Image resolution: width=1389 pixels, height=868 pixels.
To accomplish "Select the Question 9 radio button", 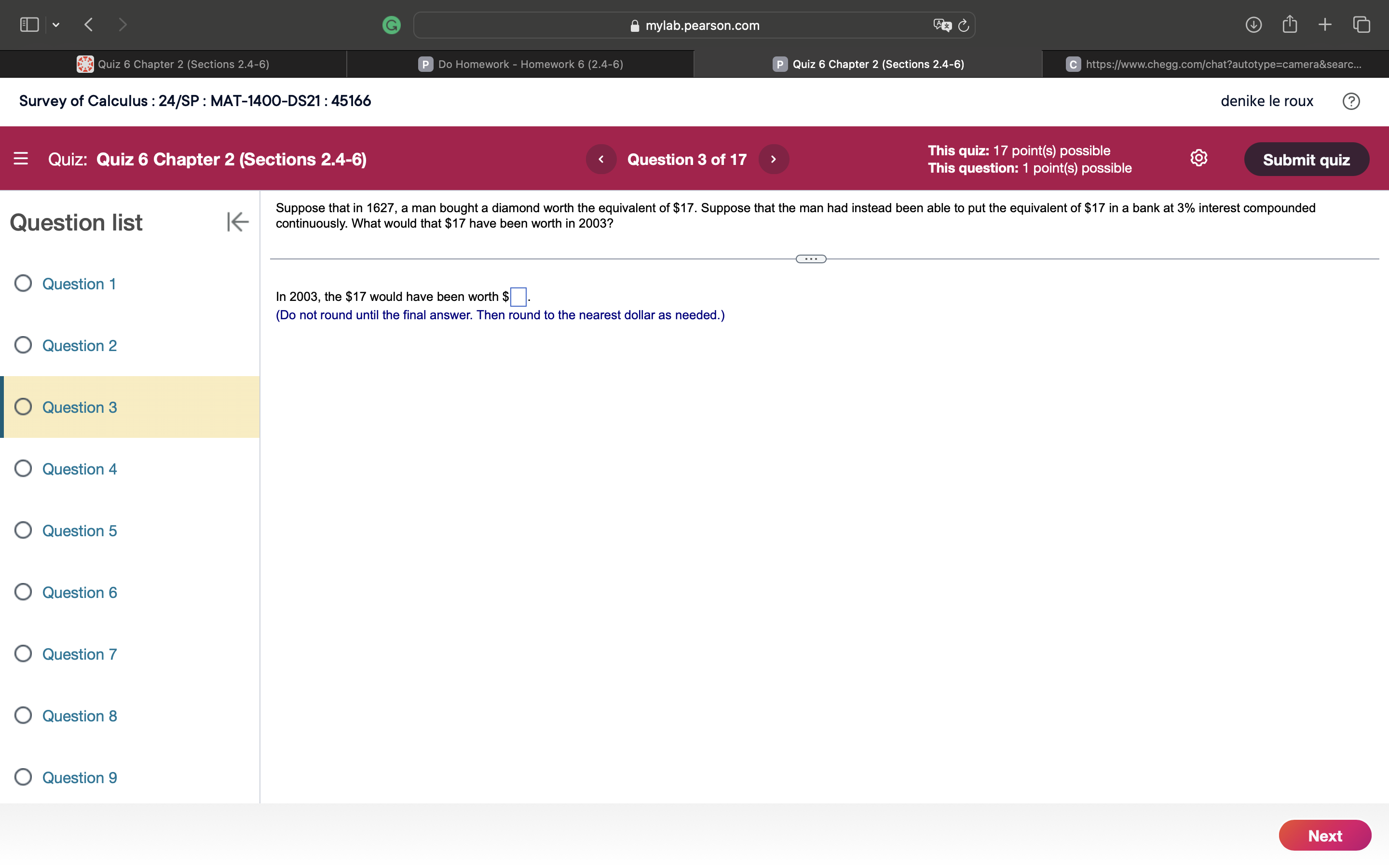I will pyautogui.click(x=23, y=777).
